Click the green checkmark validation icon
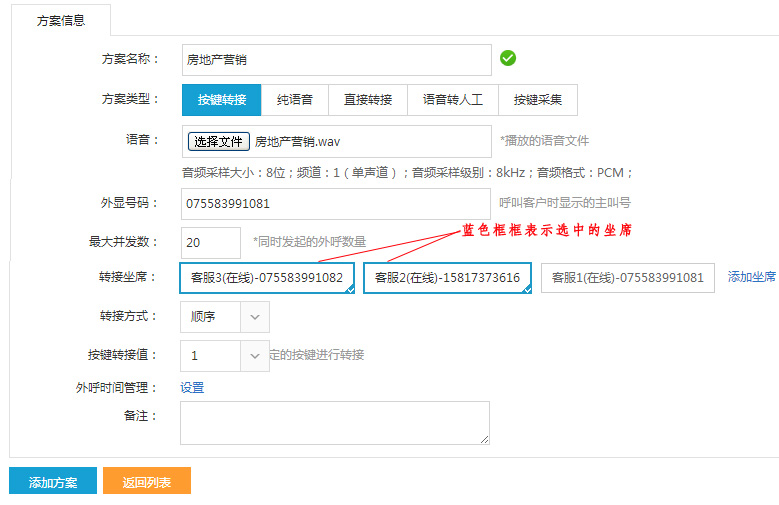Screen dimensions: 779x505 pos(508,58)
